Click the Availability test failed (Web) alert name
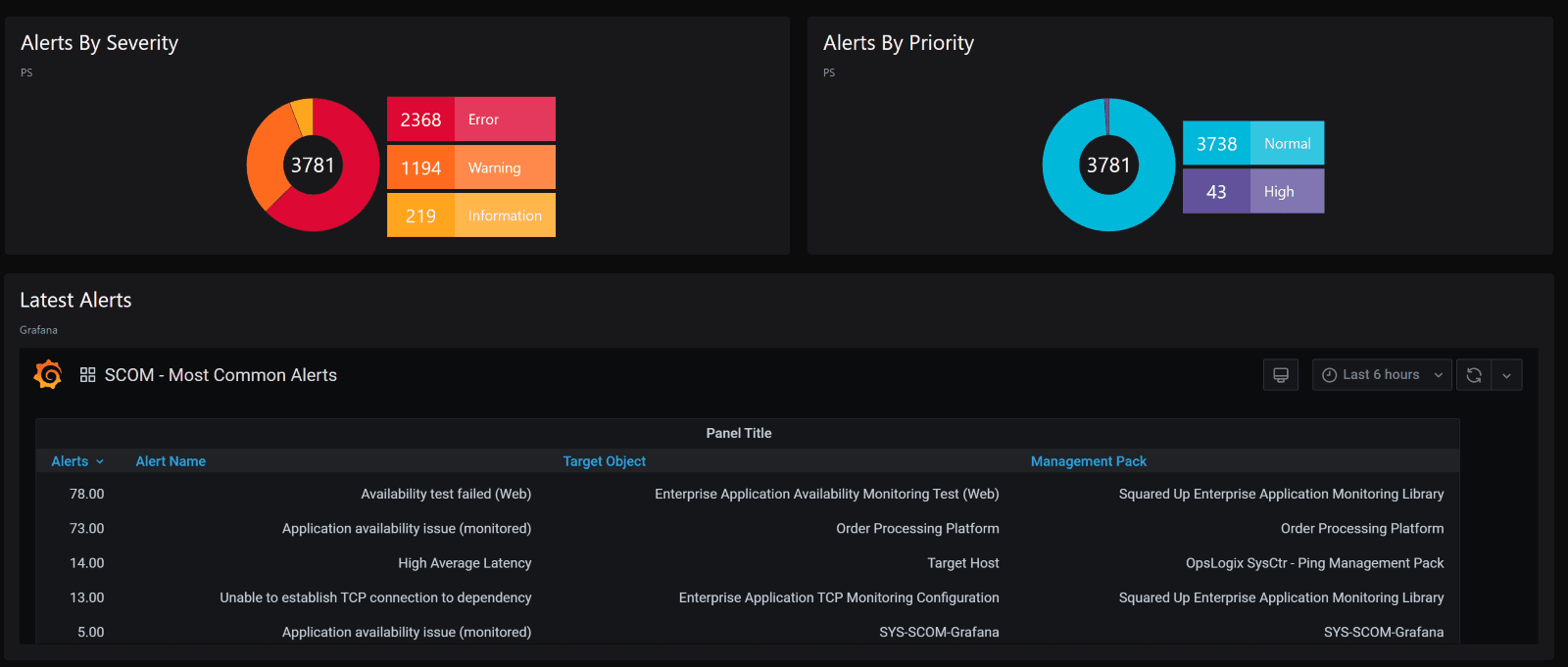This screenshot has width=1568, height=667. pyautogui.click(x=446, y=495)
